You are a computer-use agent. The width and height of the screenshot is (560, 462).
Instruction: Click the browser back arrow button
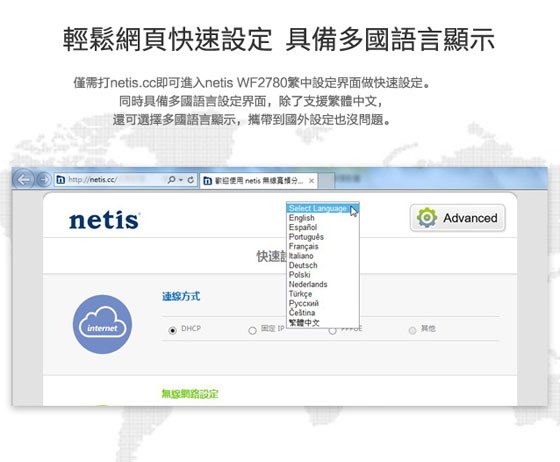coord(24,179)
